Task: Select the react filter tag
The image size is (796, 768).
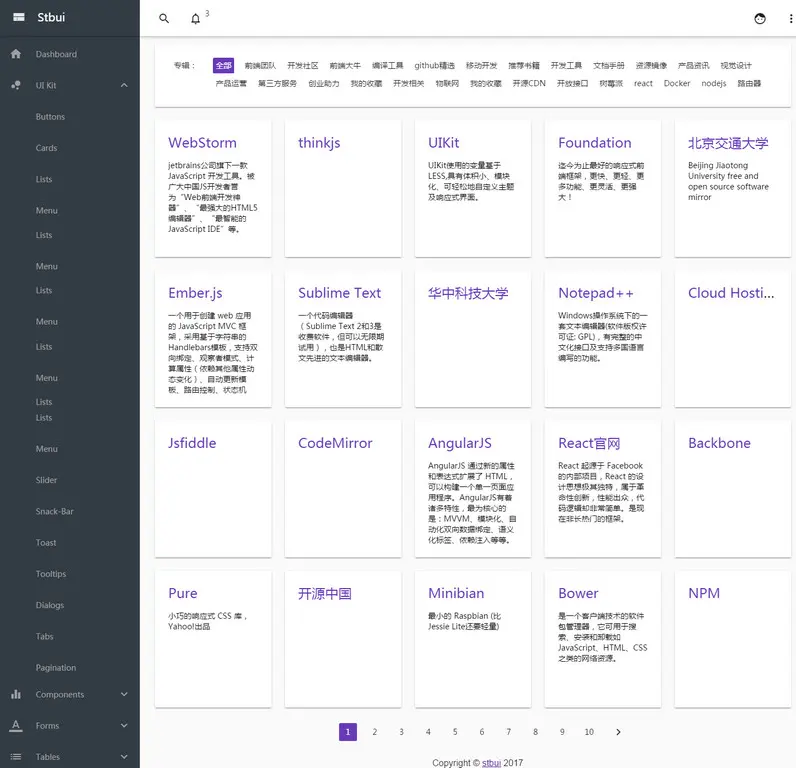Action: coord(643,83)
